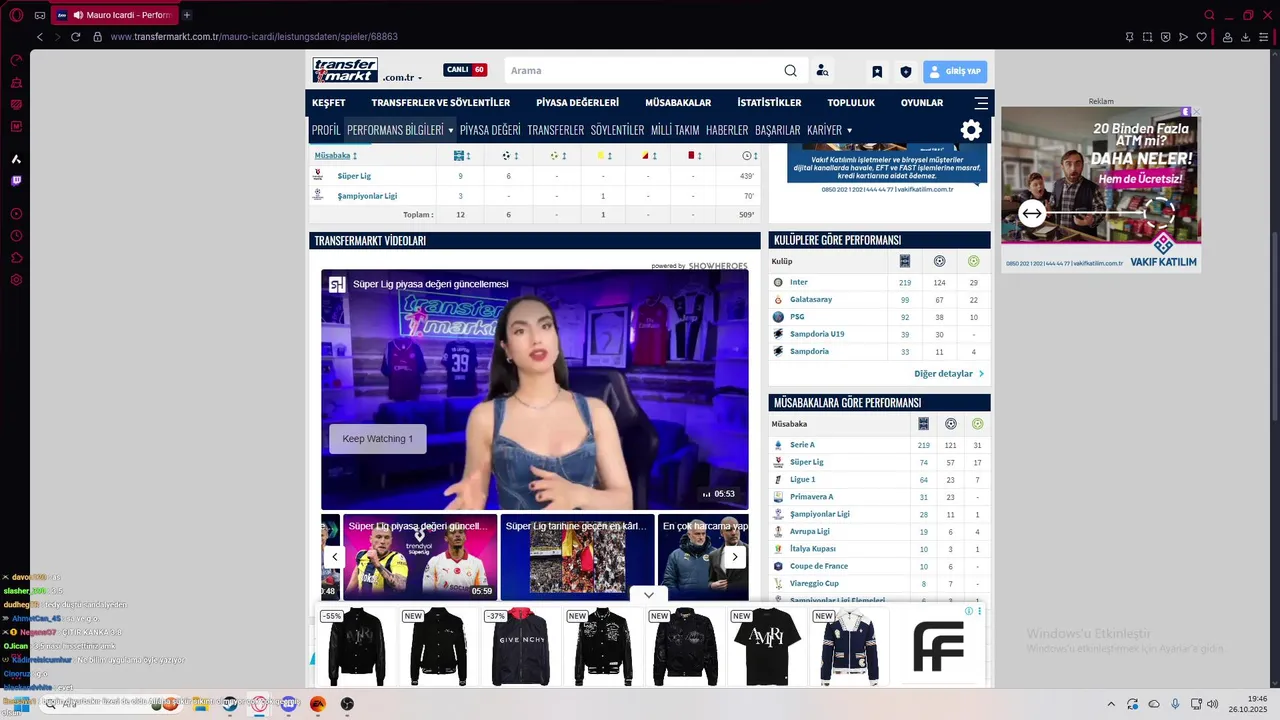Open the Müsabakalar menu
Screen dimensions: 1280x720
tap(678, 103)
